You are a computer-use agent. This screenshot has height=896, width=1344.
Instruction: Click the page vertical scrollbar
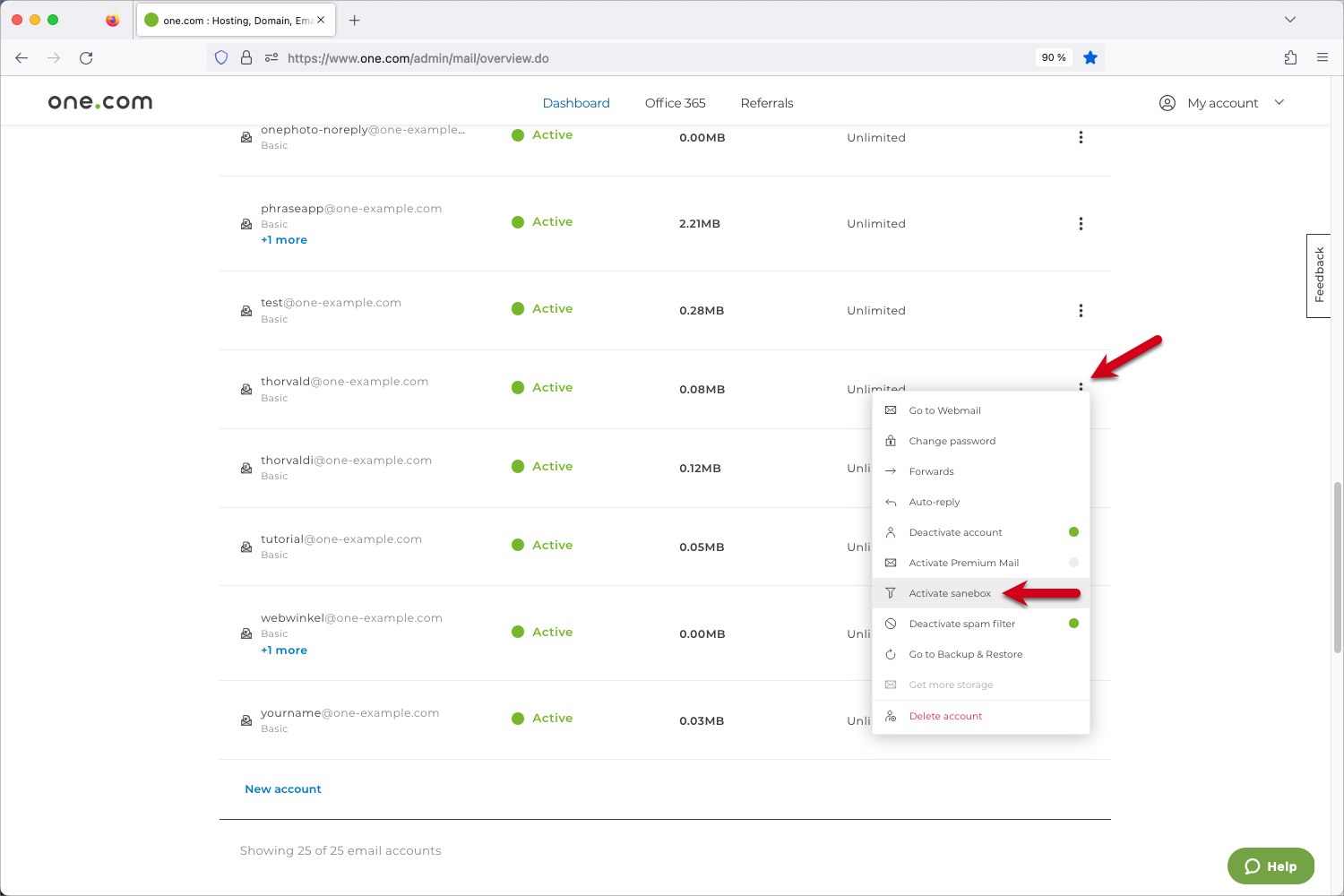pyautogui.click(x=1338, y=567)
